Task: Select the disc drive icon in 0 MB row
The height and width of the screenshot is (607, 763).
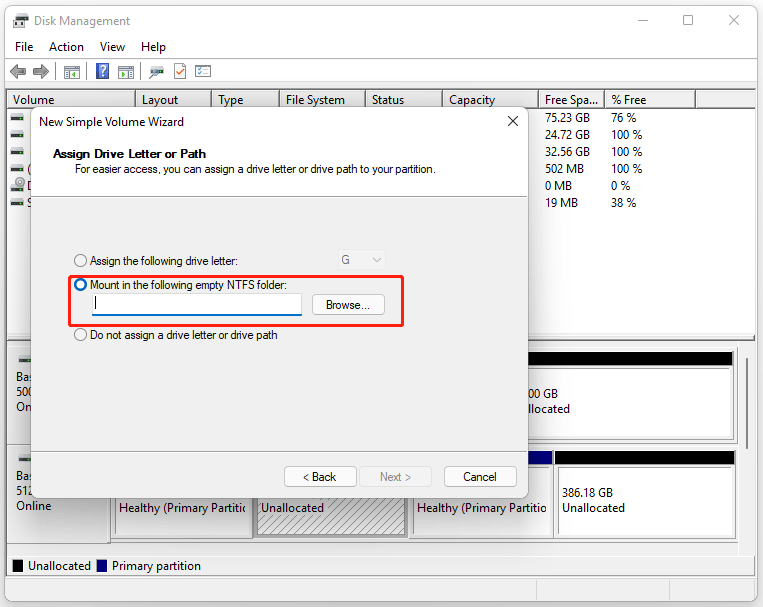Action: 18,184
